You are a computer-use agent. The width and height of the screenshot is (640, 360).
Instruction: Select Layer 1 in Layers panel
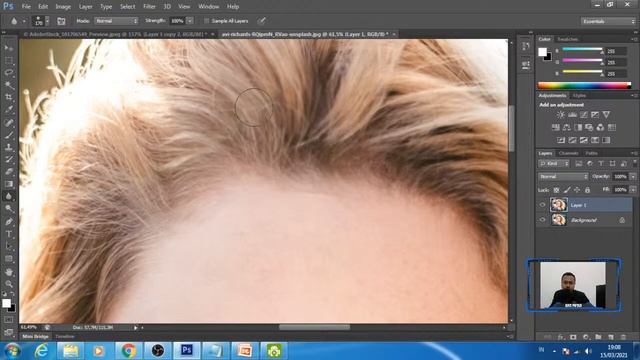[584, 205]
